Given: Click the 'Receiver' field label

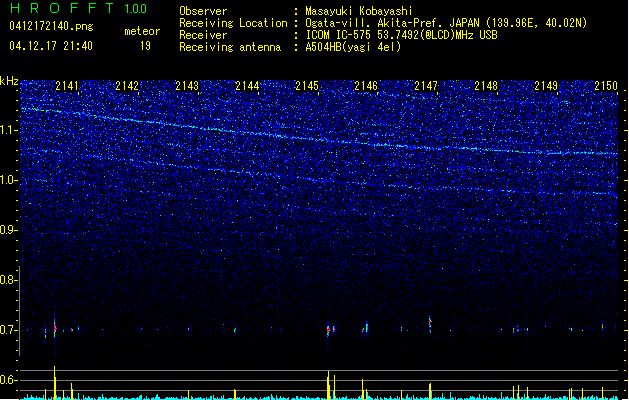Looking at the screenshot, I should pos(203,35).
